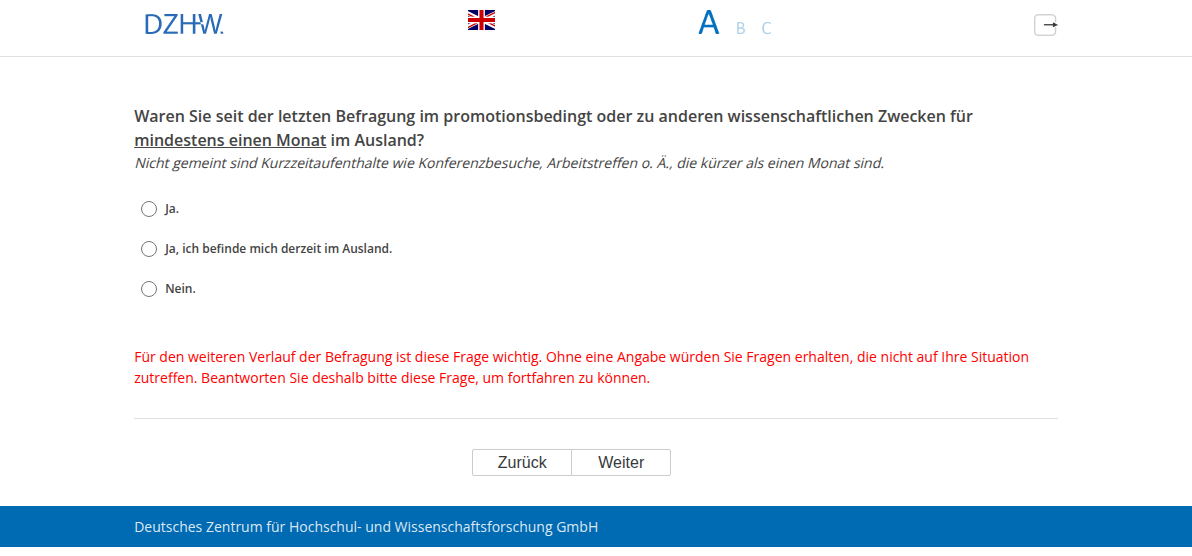Select the "Nein." radio option
This screenshot has width=1192, height=556.
(149, 289)
